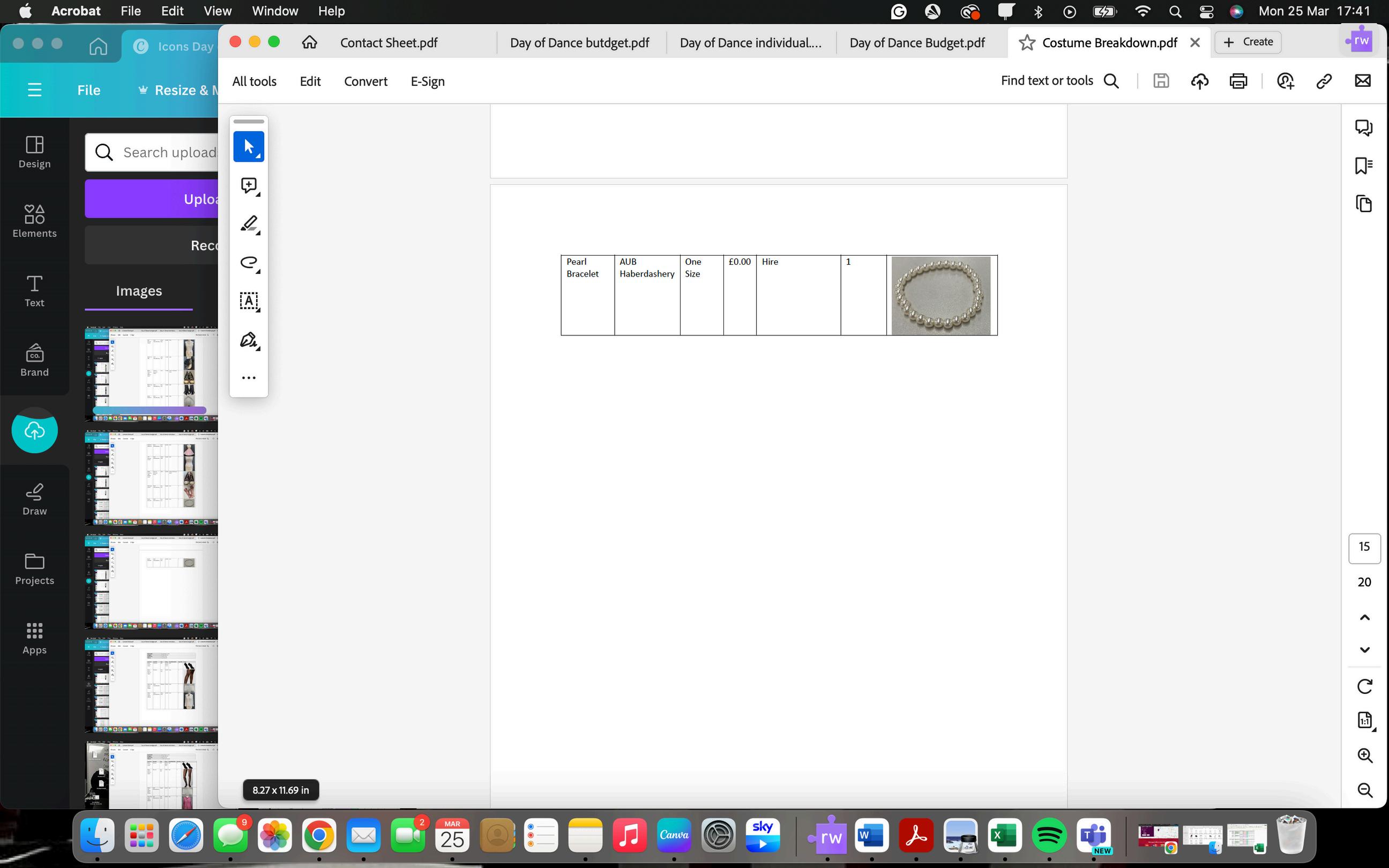Click the page number 15 field
Image resolution: width=1389 pixels, height=868 pixels.
tap(1364, 547)
